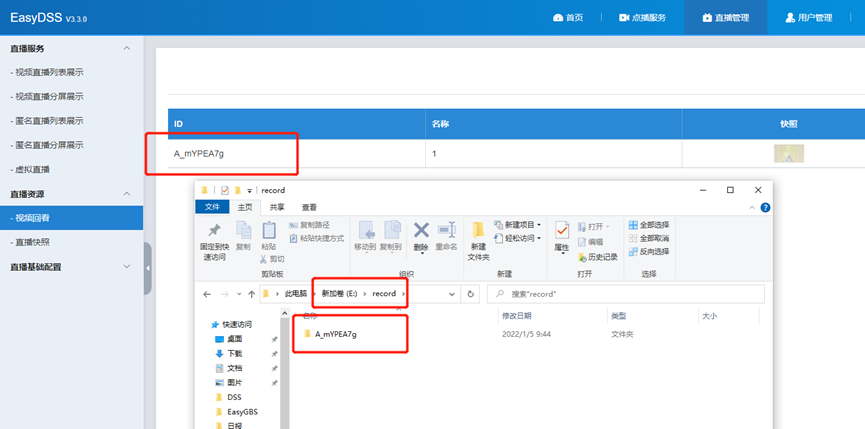Click the Explorer forward arrow

pyautogui.click(x=225, y=294)
